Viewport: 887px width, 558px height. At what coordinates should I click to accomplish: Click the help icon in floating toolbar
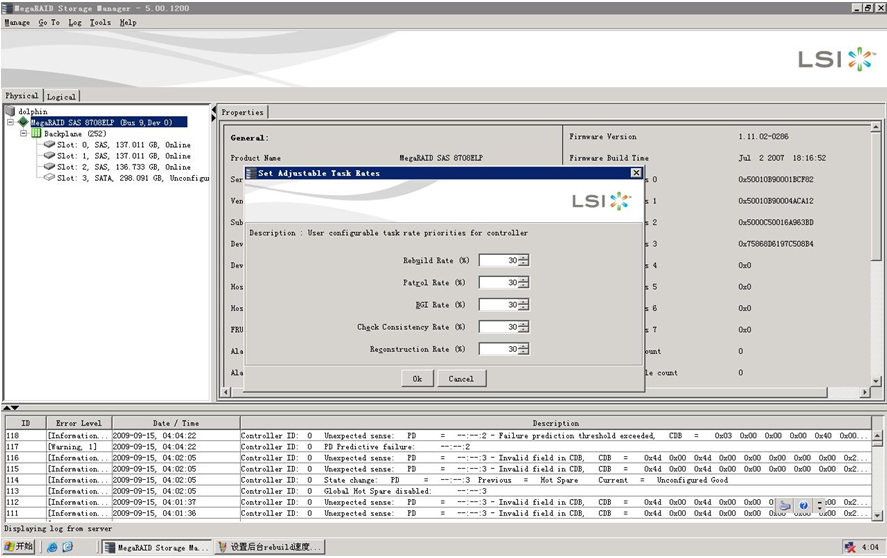click(x=803, y=506)
